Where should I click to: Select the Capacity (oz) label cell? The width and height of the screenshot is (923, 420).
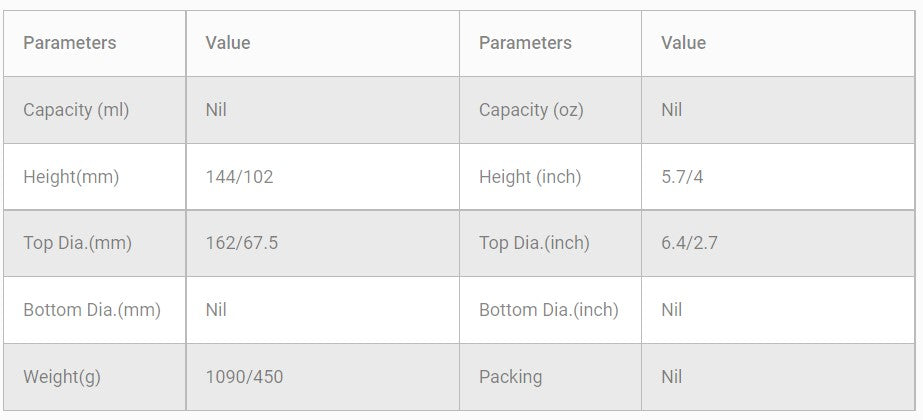[531, 110]
